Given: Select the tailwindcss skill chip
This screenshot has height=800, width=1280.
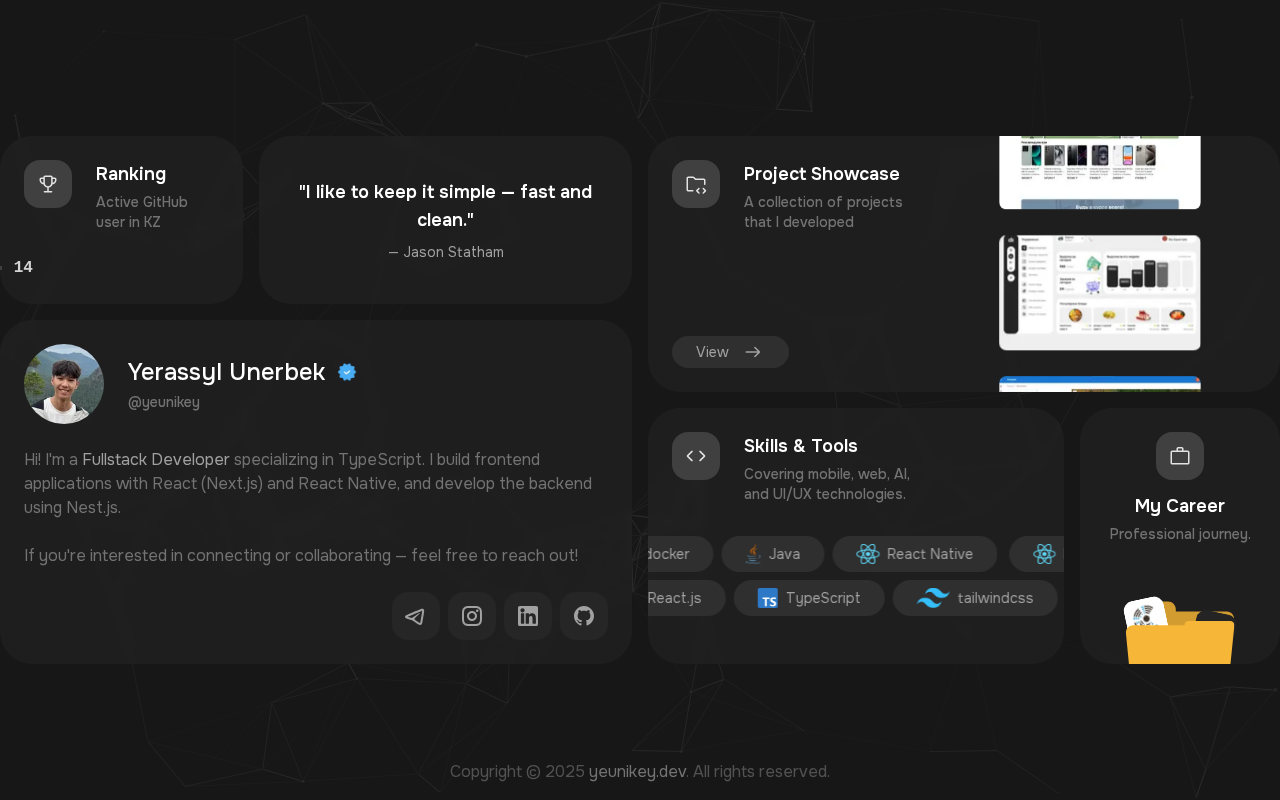Looking at the screenshot, I should 975,598.
